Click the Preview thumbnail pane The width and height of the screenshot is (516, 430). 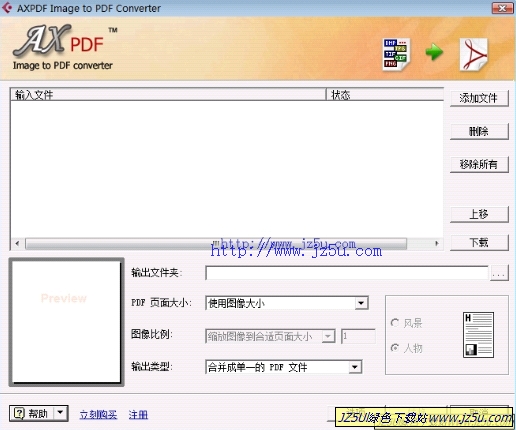click(67, 322)
